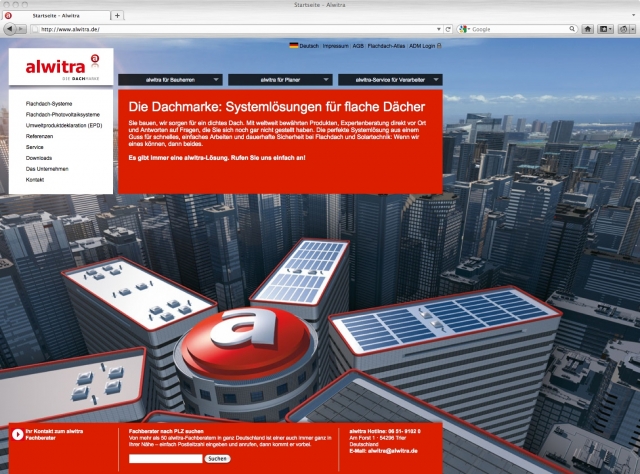Open the Google search engine selector icon
Image resolution: width=640 pixels, height=474 pixels.
point(464,29)
